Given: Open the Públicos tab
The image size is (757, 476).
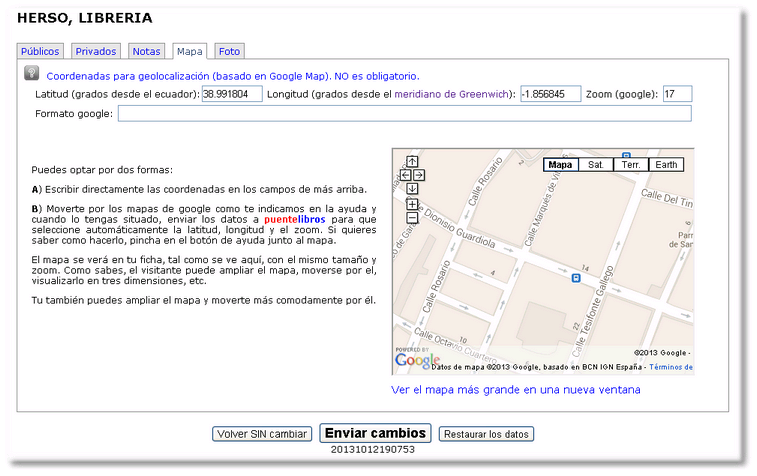Looking at the screenshot, I should coord(40,51).
